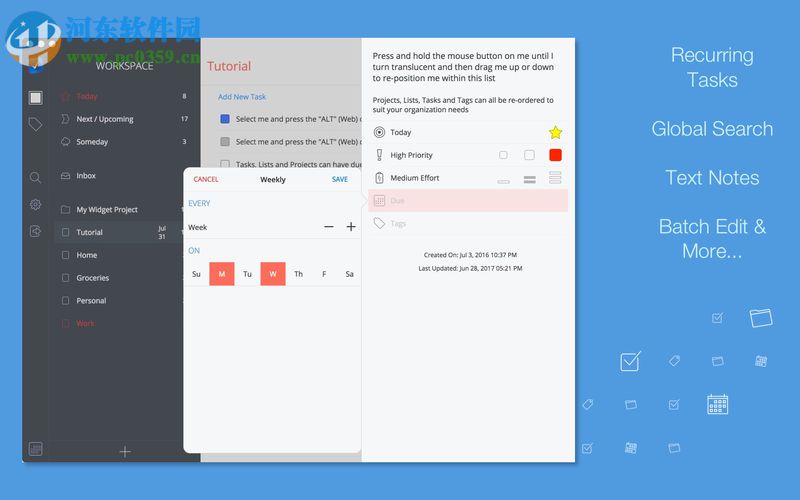Click the 'Week' interval label
Image resolution: width=800 pixels, height=500 pixels.
tap(197, 227)
